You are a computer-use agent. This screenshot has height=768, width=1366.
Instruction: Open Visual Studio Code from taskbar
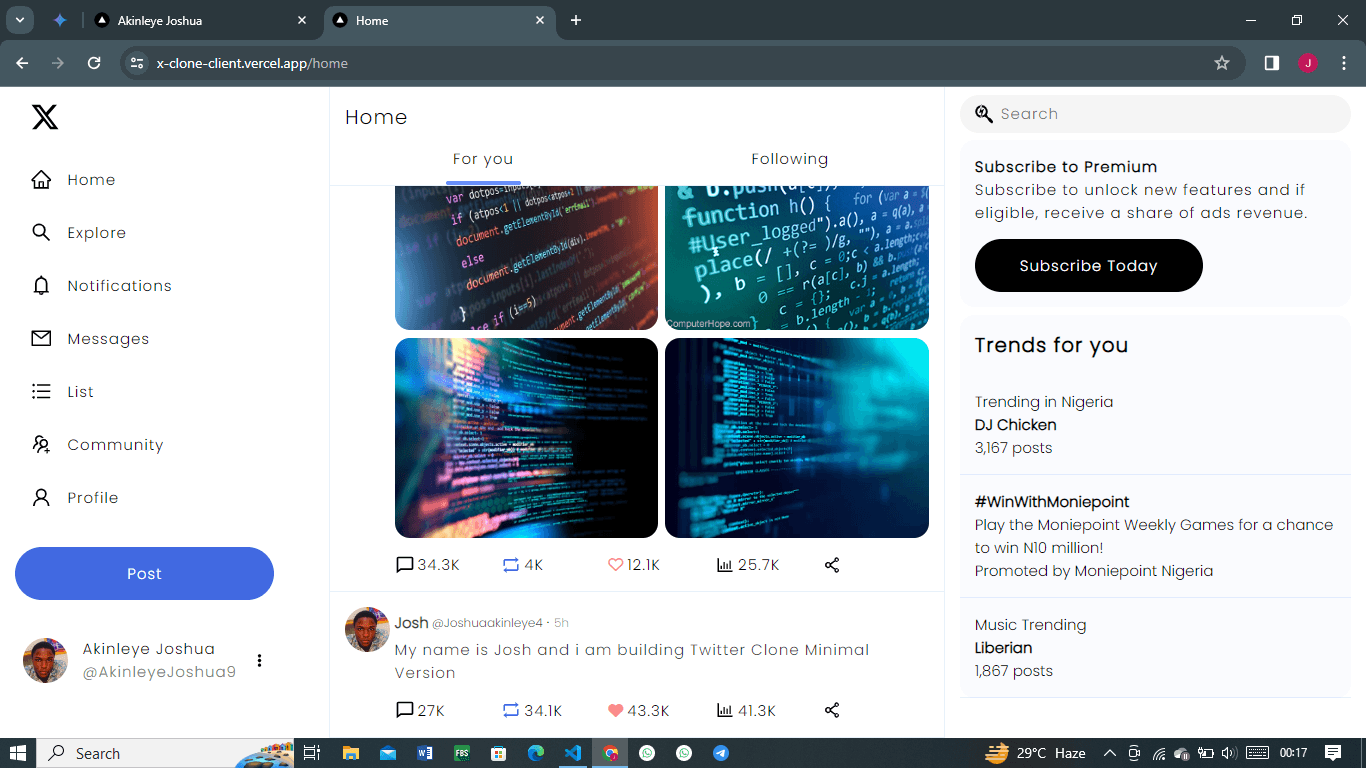[x=572, y=753]
